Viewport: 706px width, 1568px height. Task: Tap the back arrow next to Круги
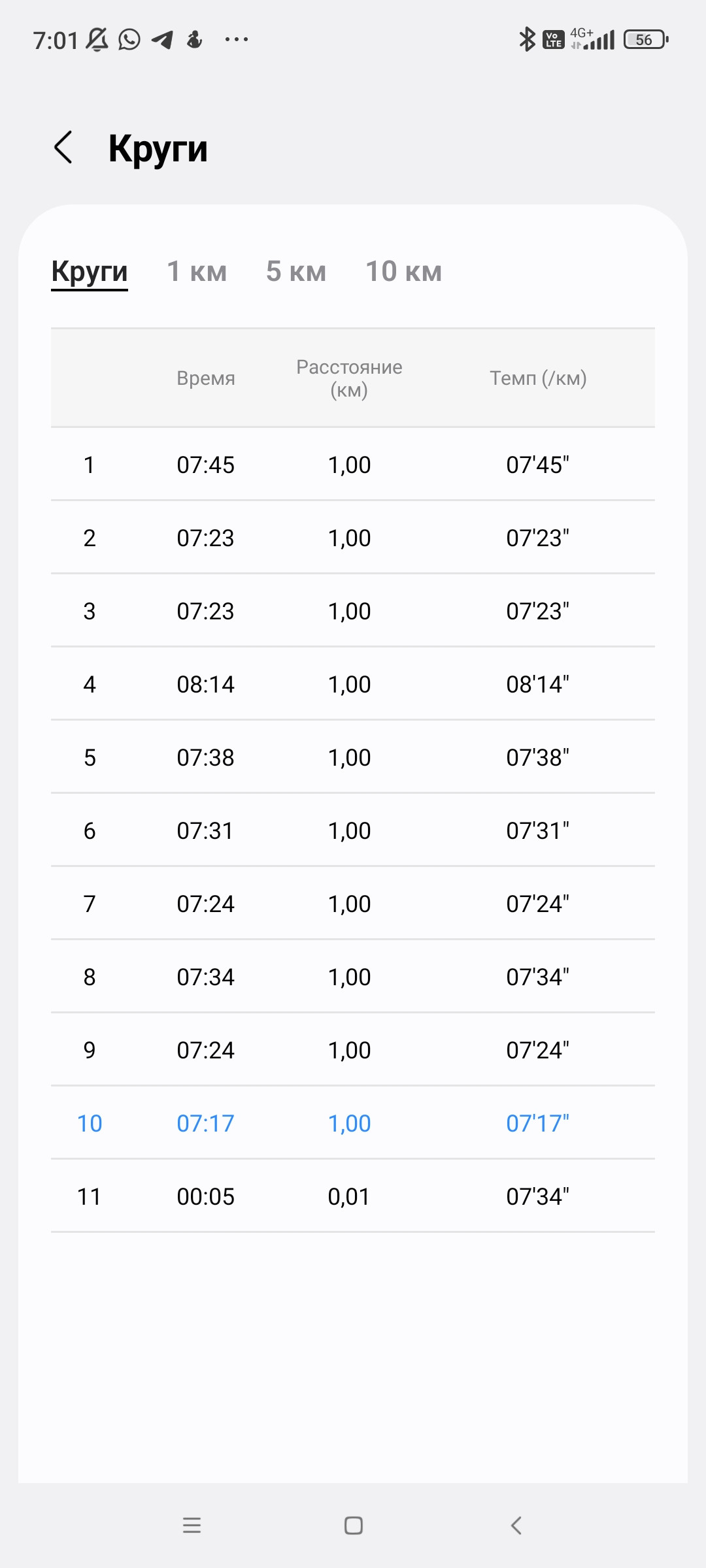pos(63,147)
